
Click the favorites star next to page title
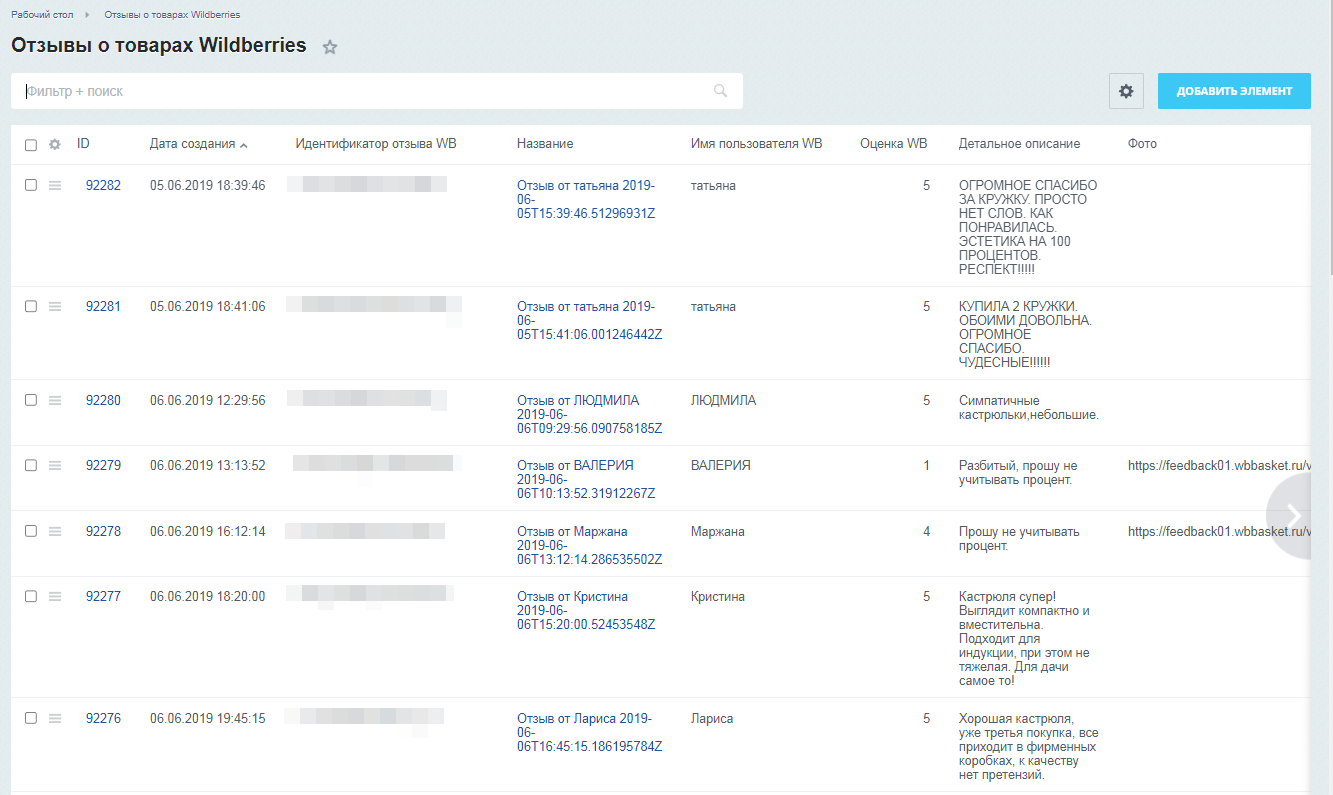click(330, 47)
